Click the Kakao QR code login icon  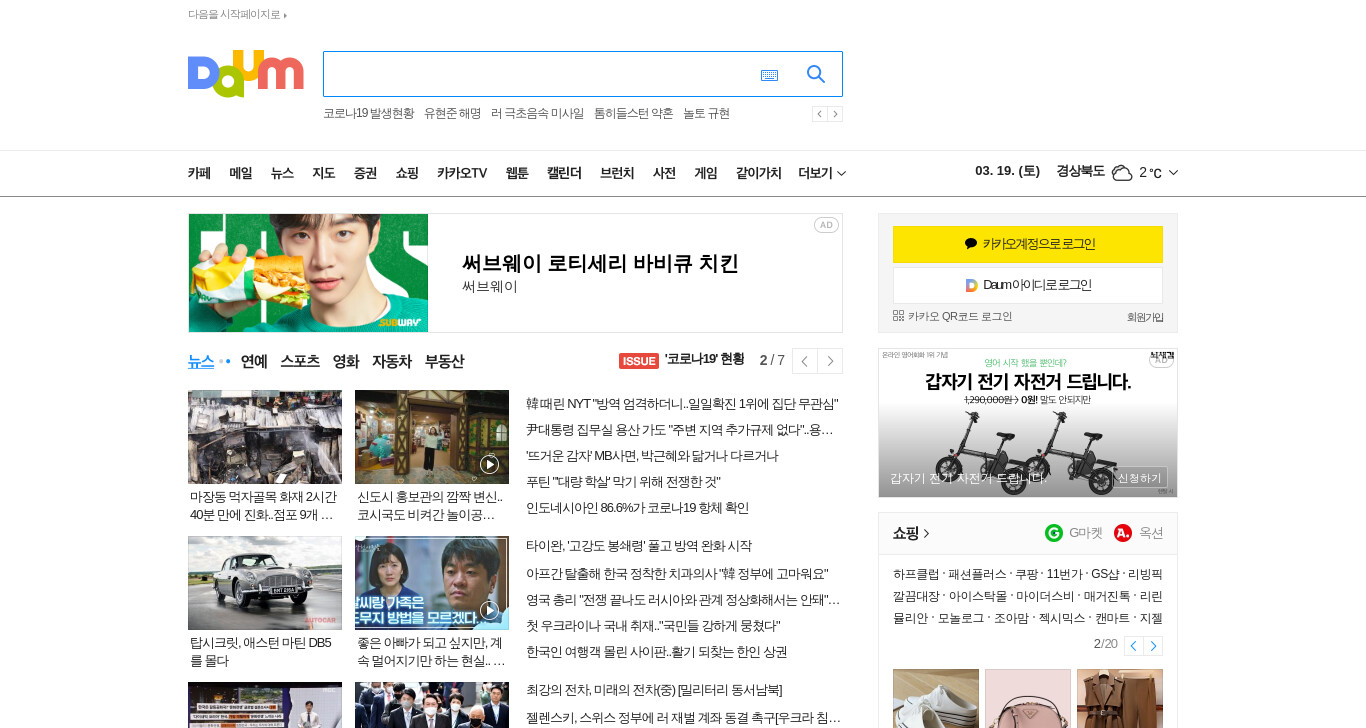point(898,315)
